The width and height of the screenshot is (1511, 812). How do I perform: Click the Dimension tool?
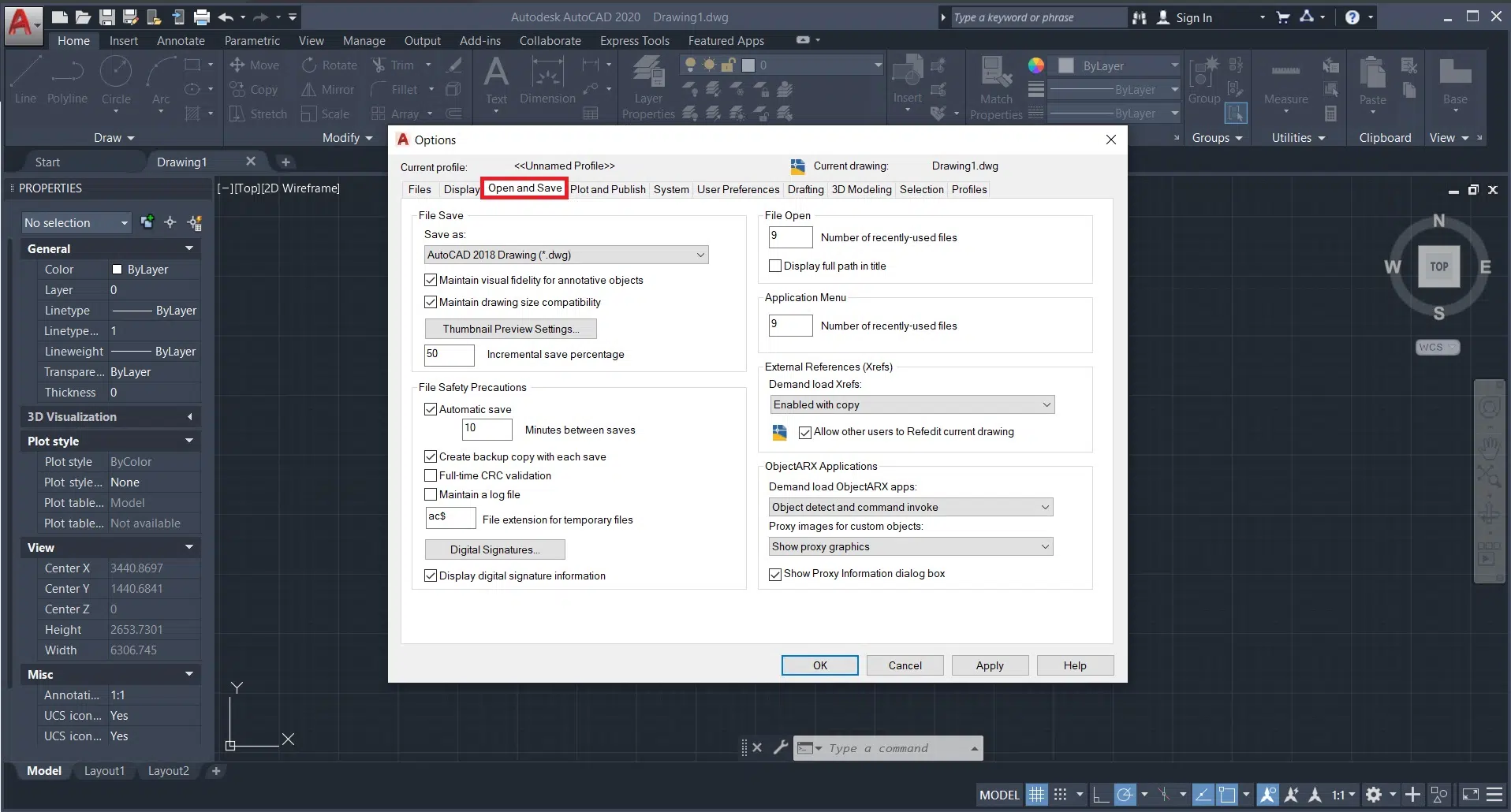547,80
